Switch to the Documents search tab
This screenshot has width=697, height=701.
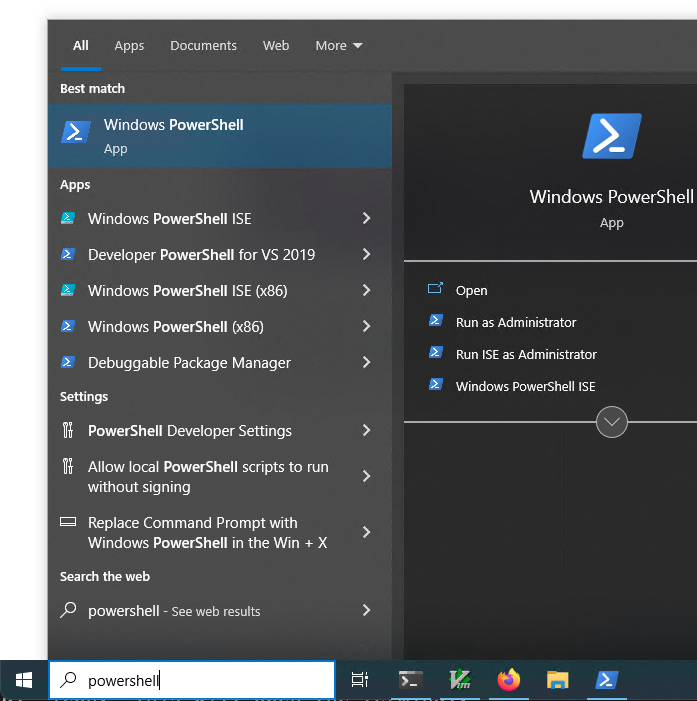pyautogui.click(x=203, y=46)
